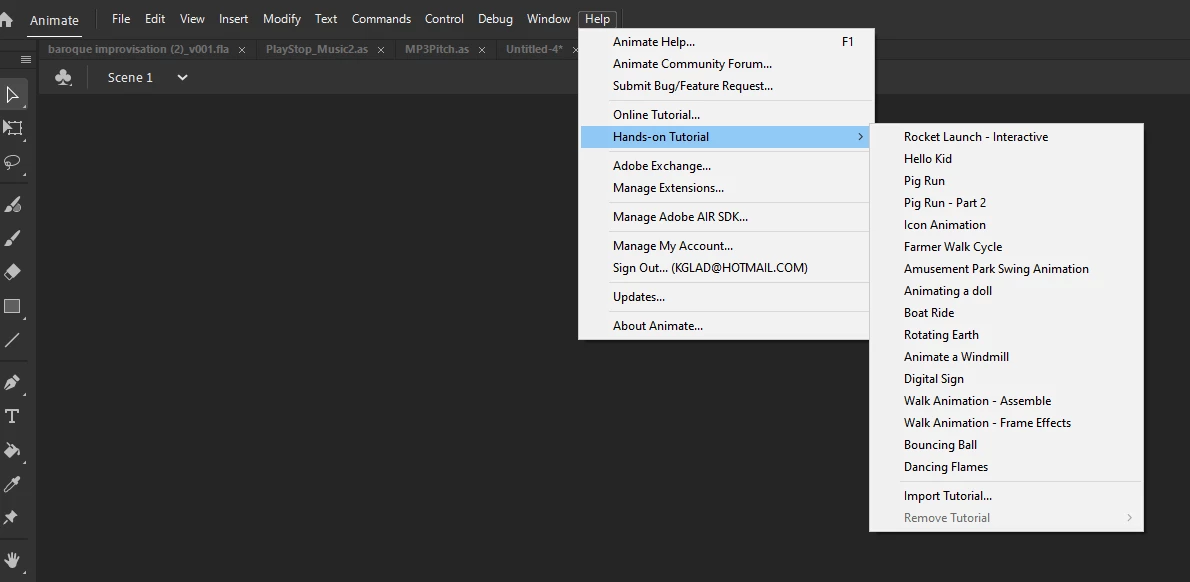
Task: Open the Window menu
Action: pyautogui.click(x=549, y=19)
